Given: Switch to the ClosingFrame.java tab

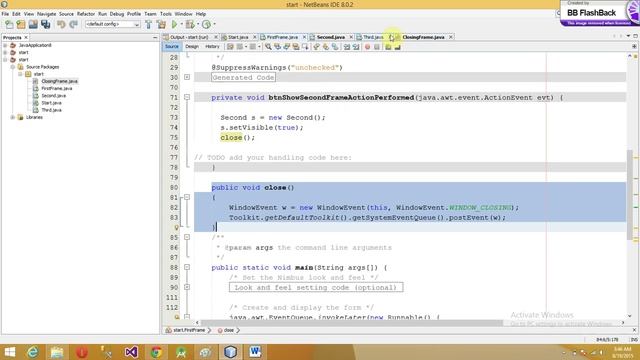Looking at the screenshot, I should tap(423, 37).
